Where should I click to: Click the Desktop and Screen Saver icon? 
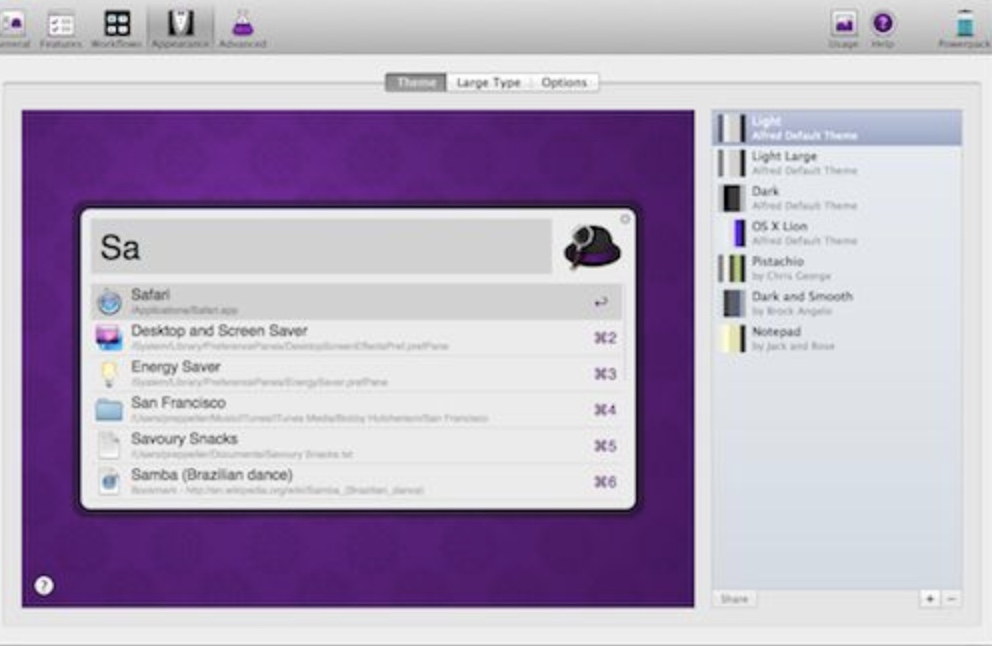(x=109, y=337)
